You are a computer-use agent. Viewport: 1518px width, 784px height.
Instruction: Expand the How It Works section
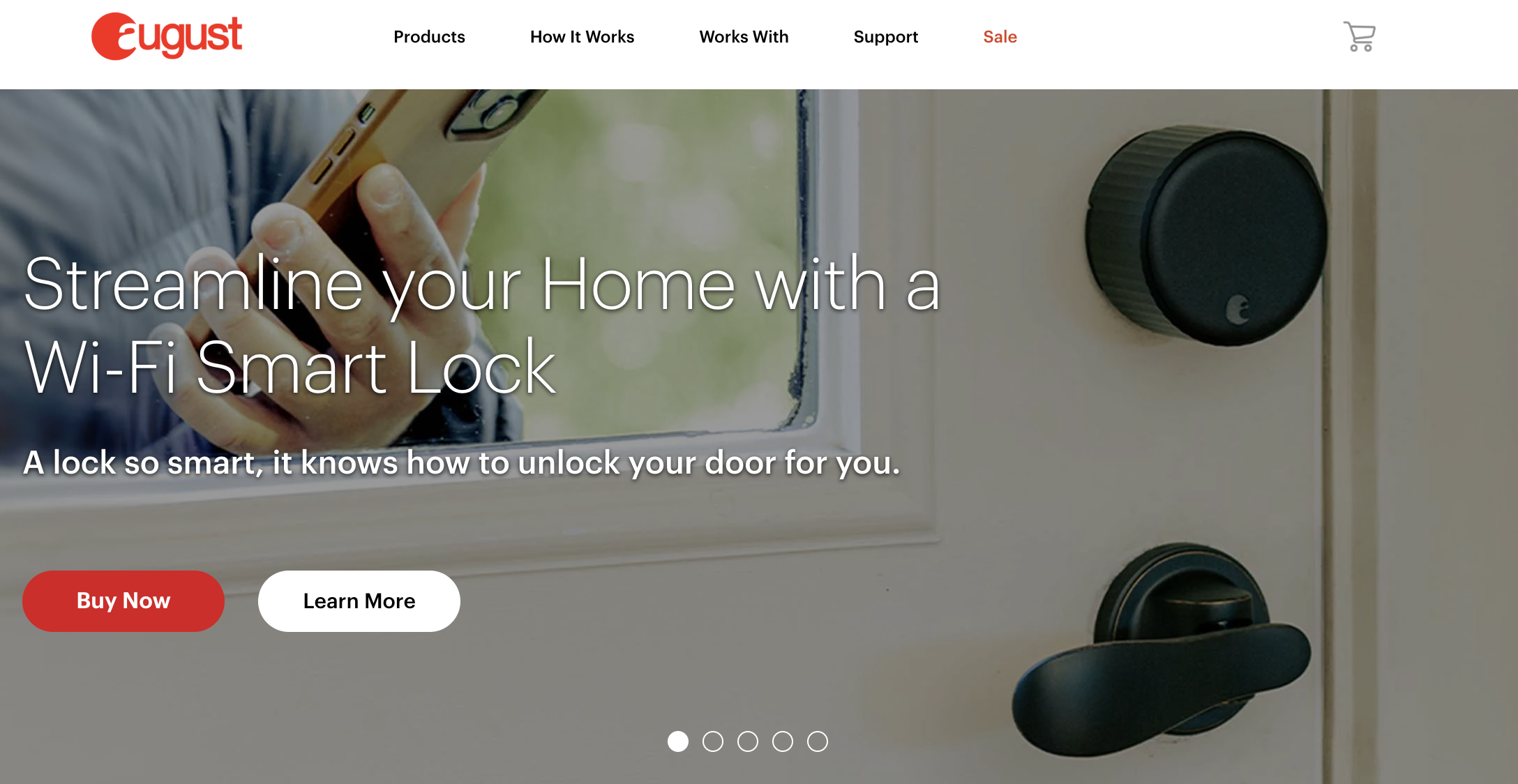click(582, 38)
